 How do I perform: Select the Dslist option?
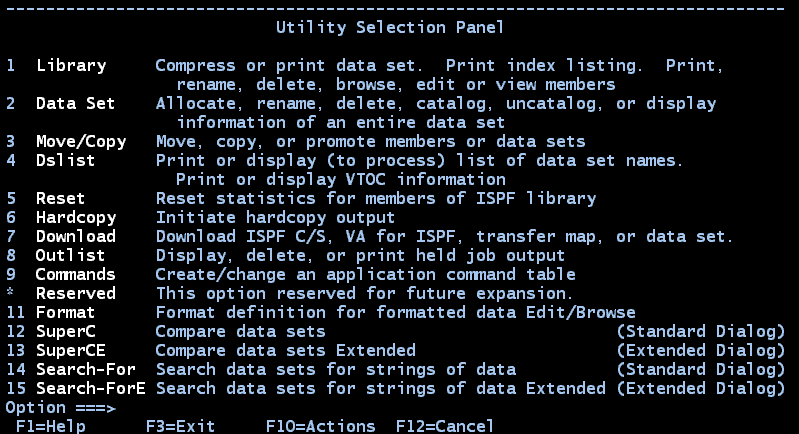65,160
